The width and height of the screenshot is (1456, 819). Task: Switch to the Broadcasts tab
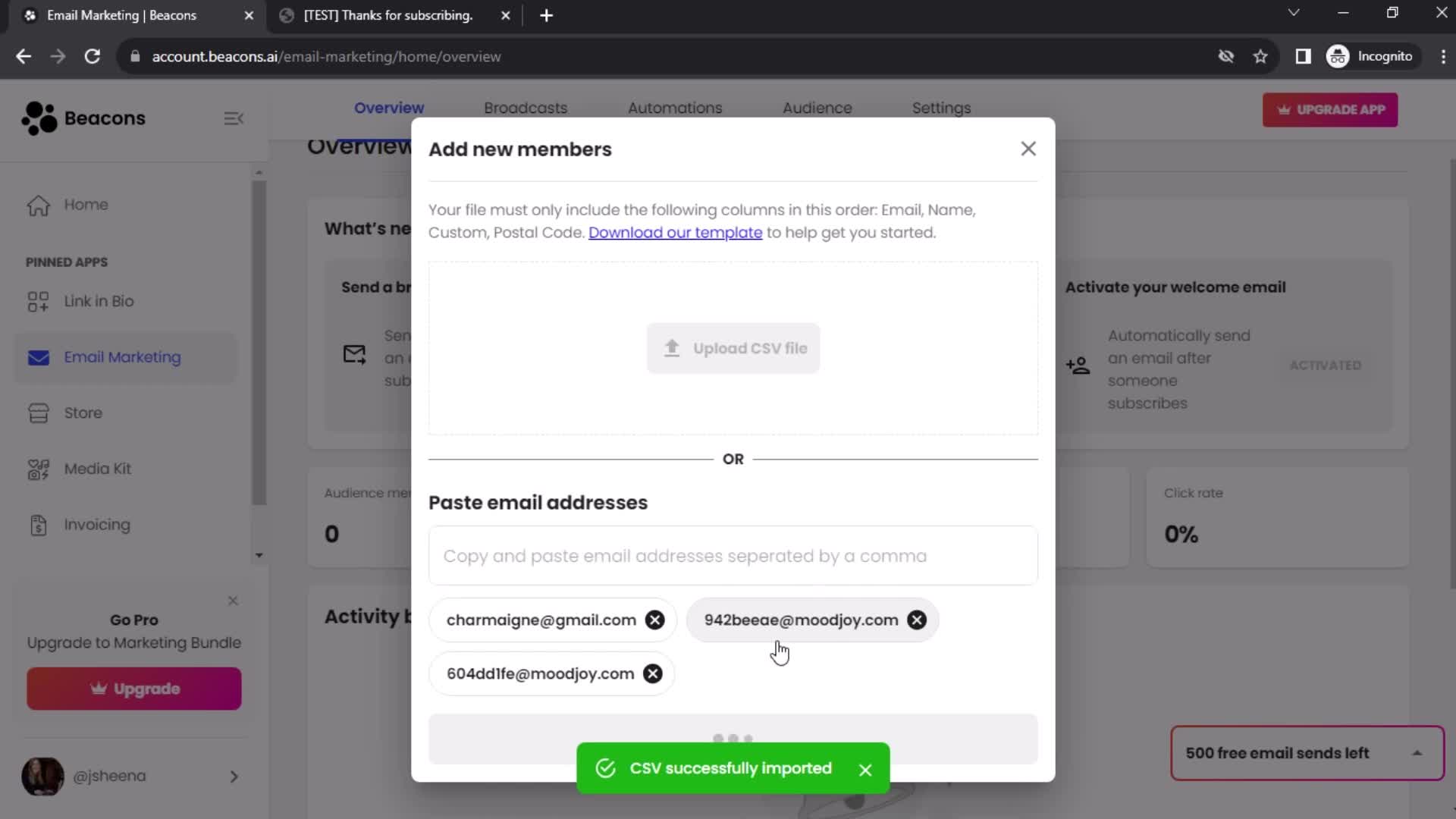[x=526, y=108]
